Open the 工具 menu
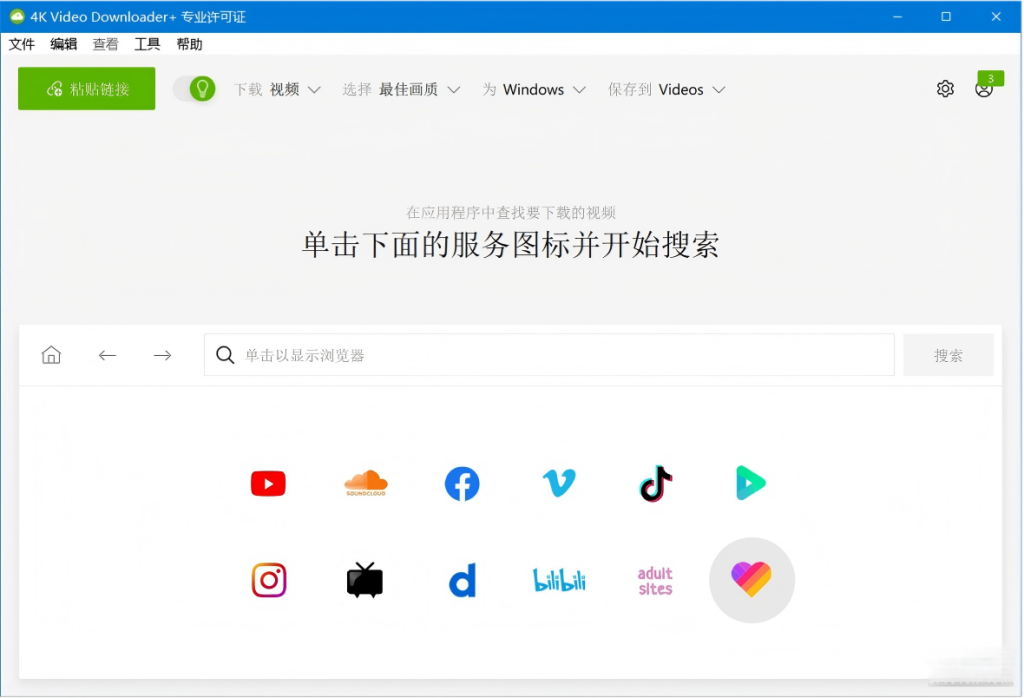The width and height of the screenshot is (1024, 698). point(147,44)
